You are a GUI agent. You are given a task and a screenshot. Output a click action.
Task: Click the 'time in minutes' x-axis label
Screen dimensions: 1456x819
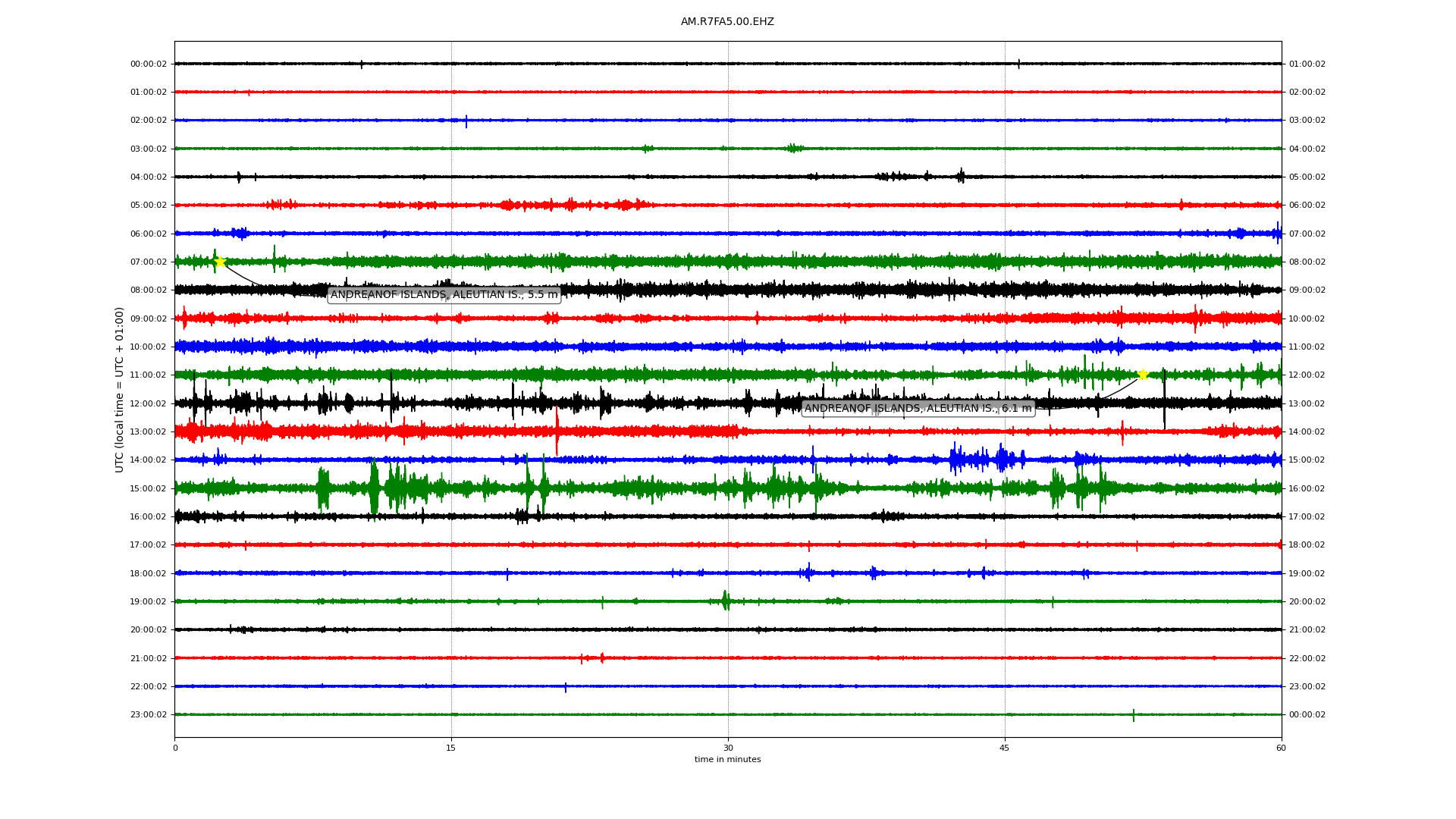point(728,760)
